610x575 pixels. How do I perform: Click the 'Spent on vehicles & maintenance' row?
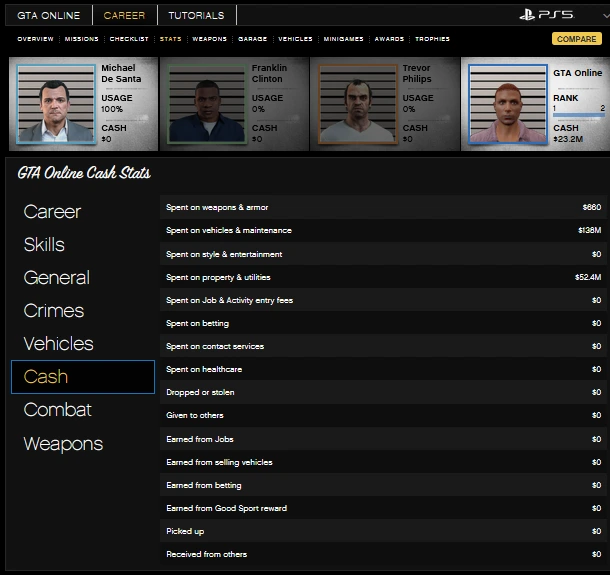[x=383, y=230]
